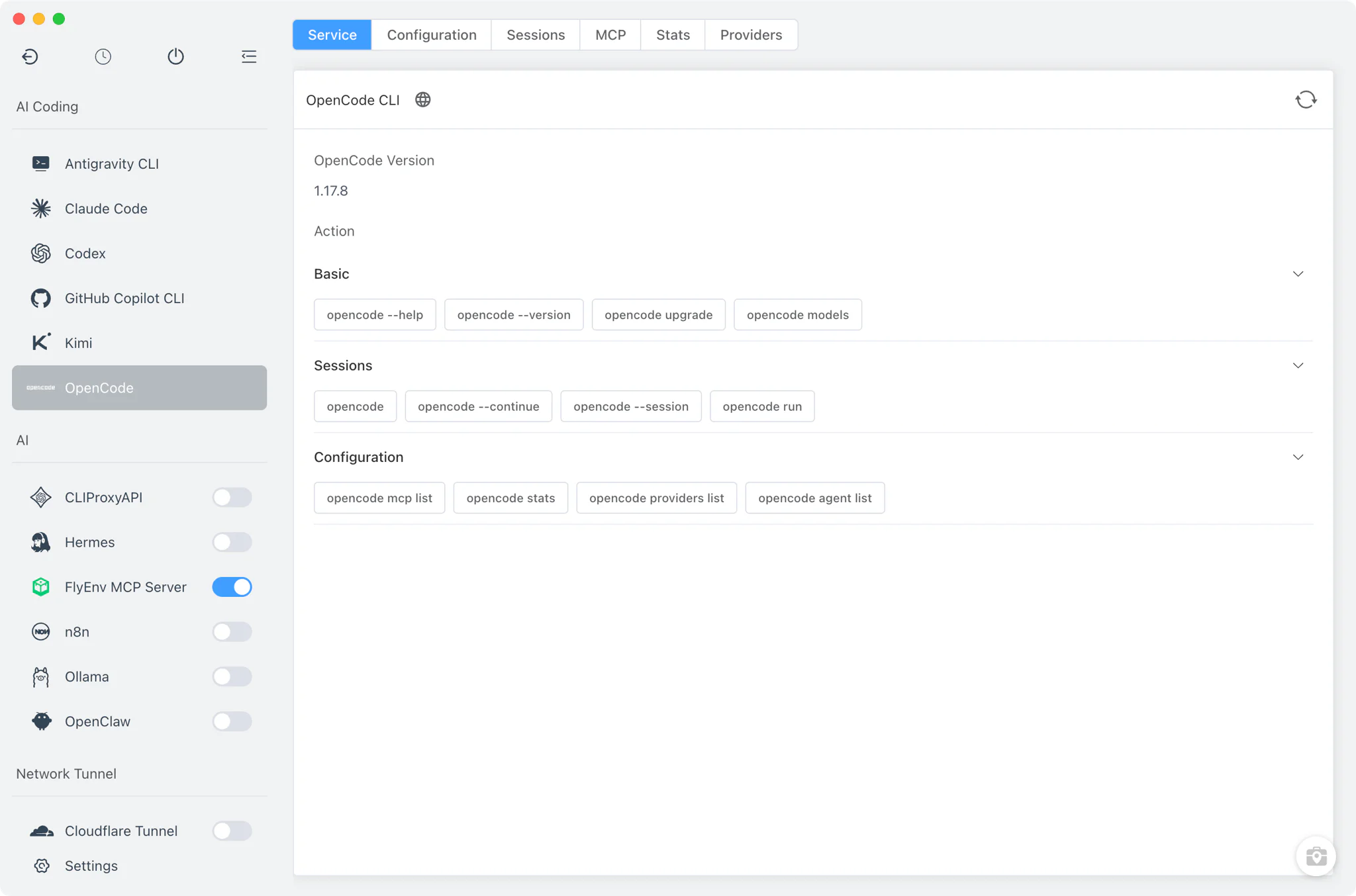Collapse sidebar with the menu list icon
The width and height of the screenshot is (1356, 896).
point(249,56)
